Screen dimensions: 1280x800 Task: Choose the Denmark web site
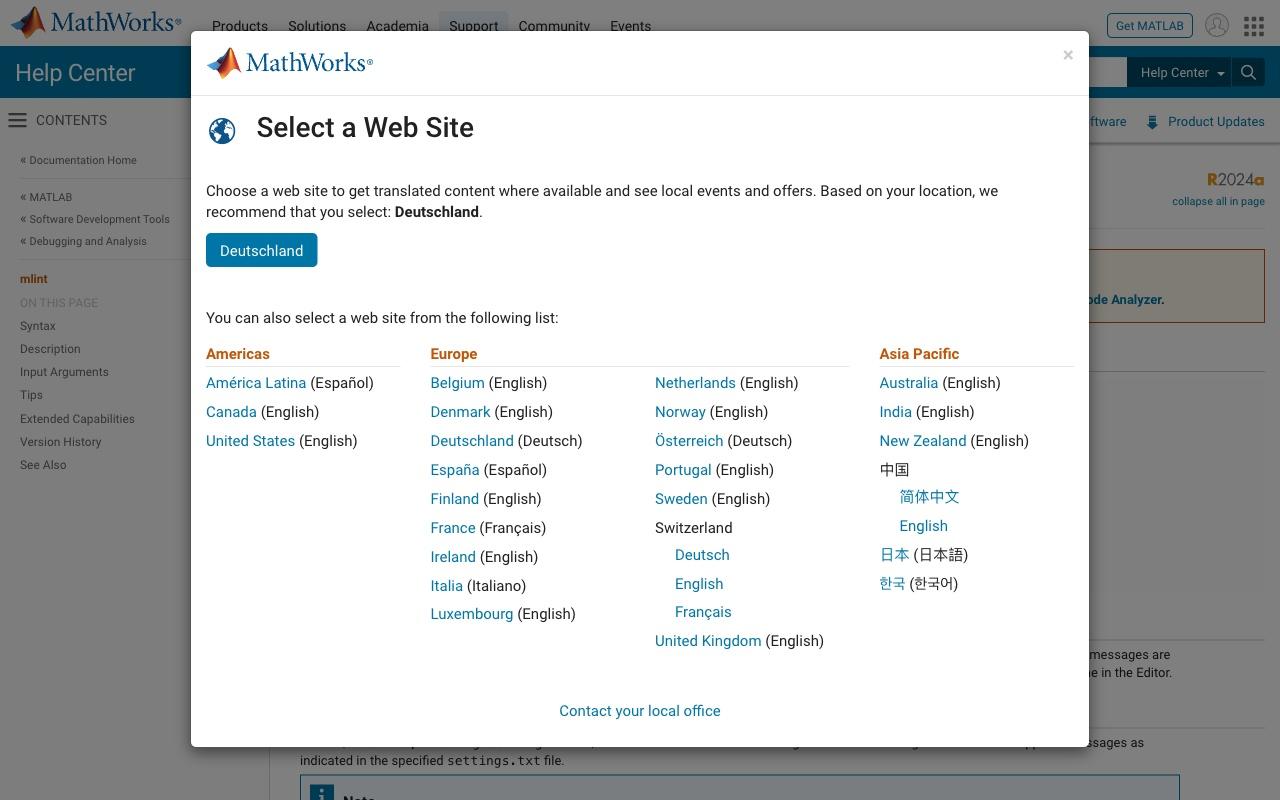click(x=460, y=412)
